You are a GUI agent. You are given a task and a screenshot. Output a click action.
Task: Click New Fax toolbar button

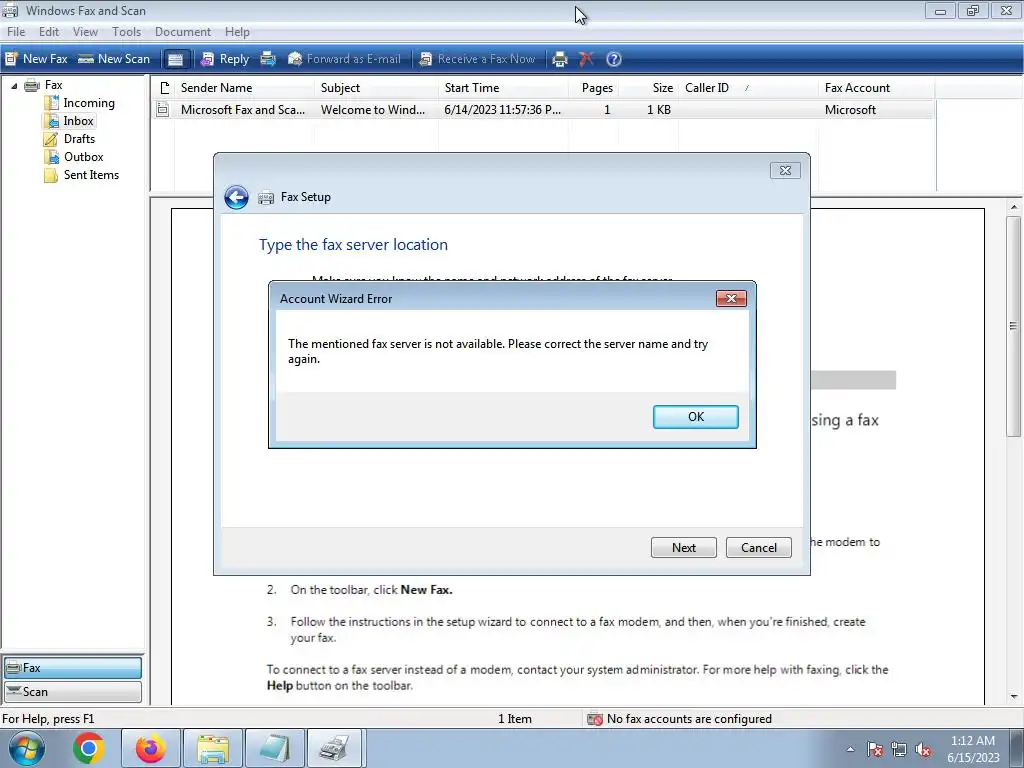click(37, 59)
